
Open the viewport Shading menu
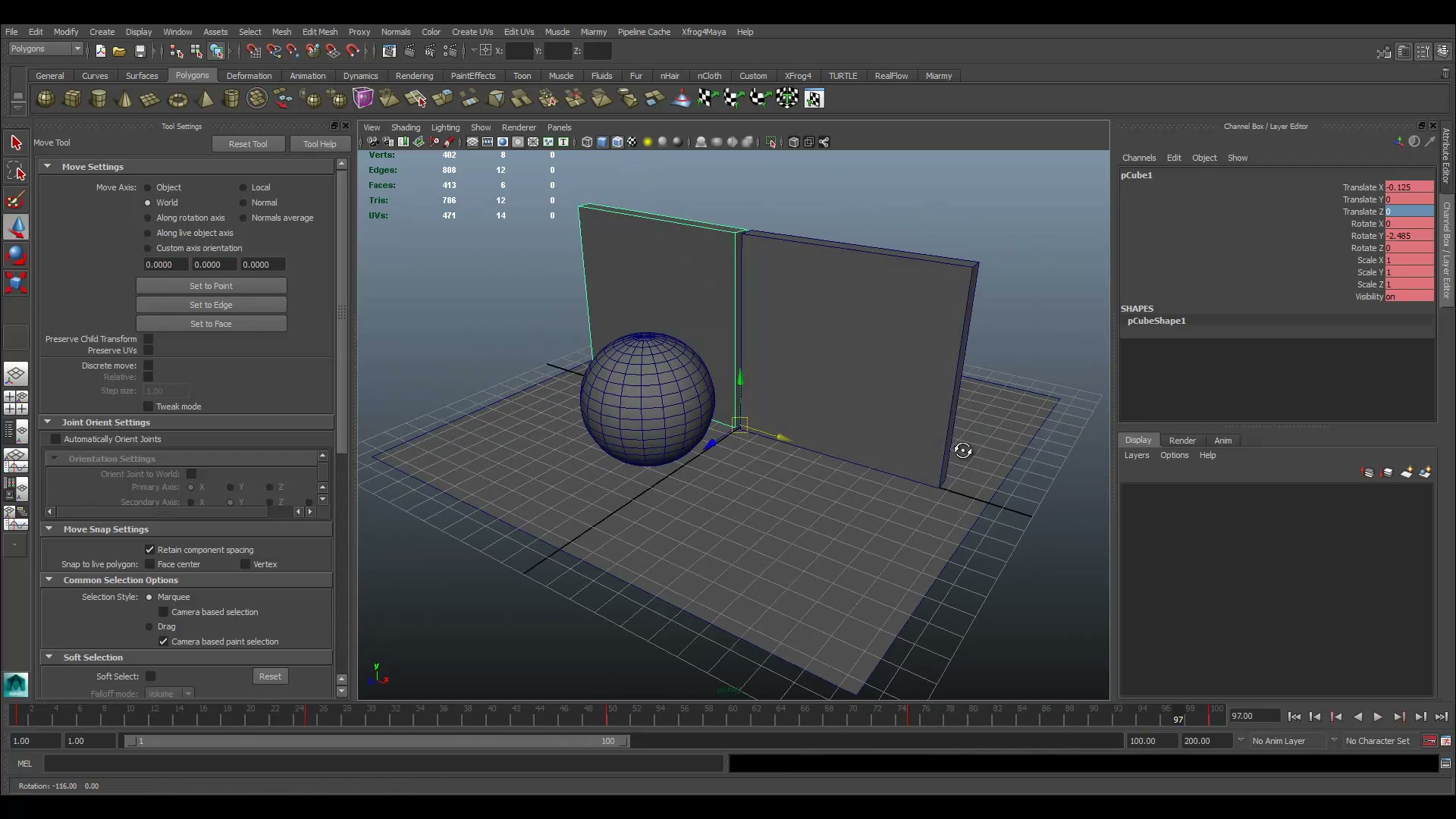coord(406,127)
